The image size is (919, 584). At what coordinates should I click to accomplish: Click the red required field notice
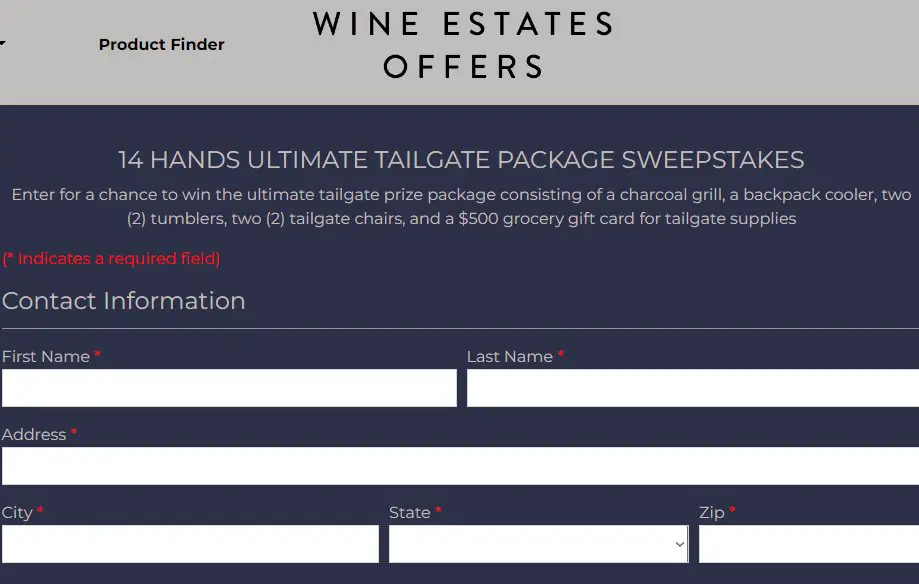point(111,259)
